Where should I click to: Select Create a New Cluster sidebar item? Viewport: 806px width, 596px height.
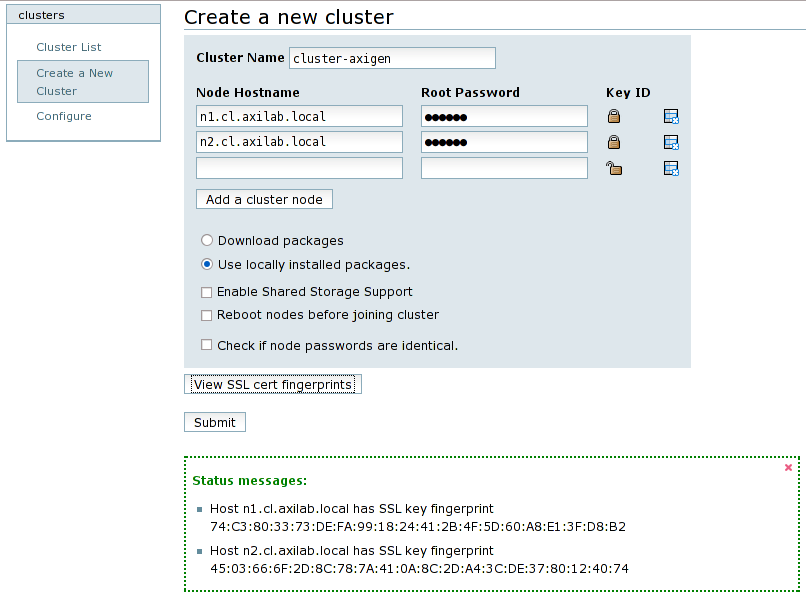pyautogui.click(x=75, y=82)
